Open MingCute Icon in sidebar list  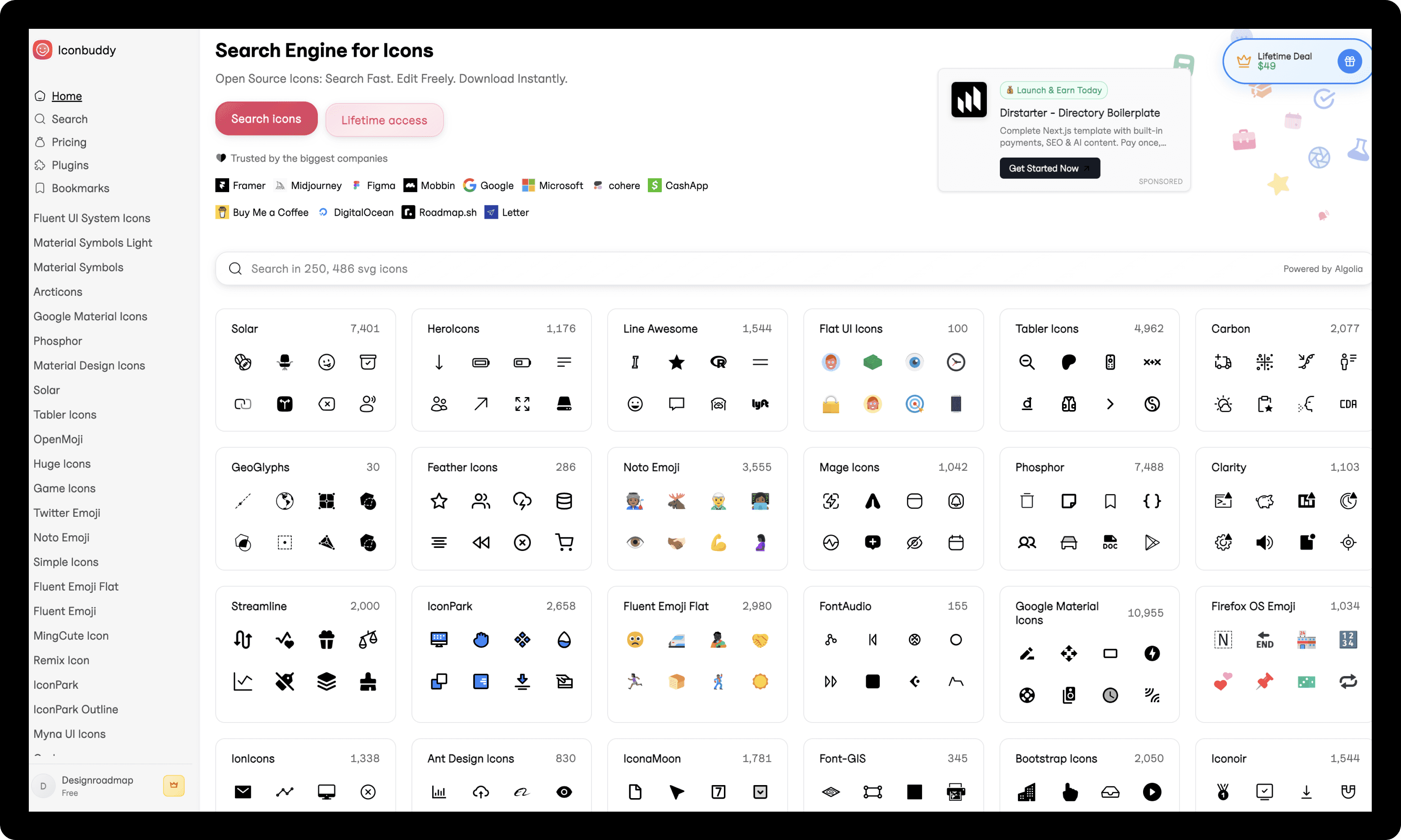coord(71,635)
